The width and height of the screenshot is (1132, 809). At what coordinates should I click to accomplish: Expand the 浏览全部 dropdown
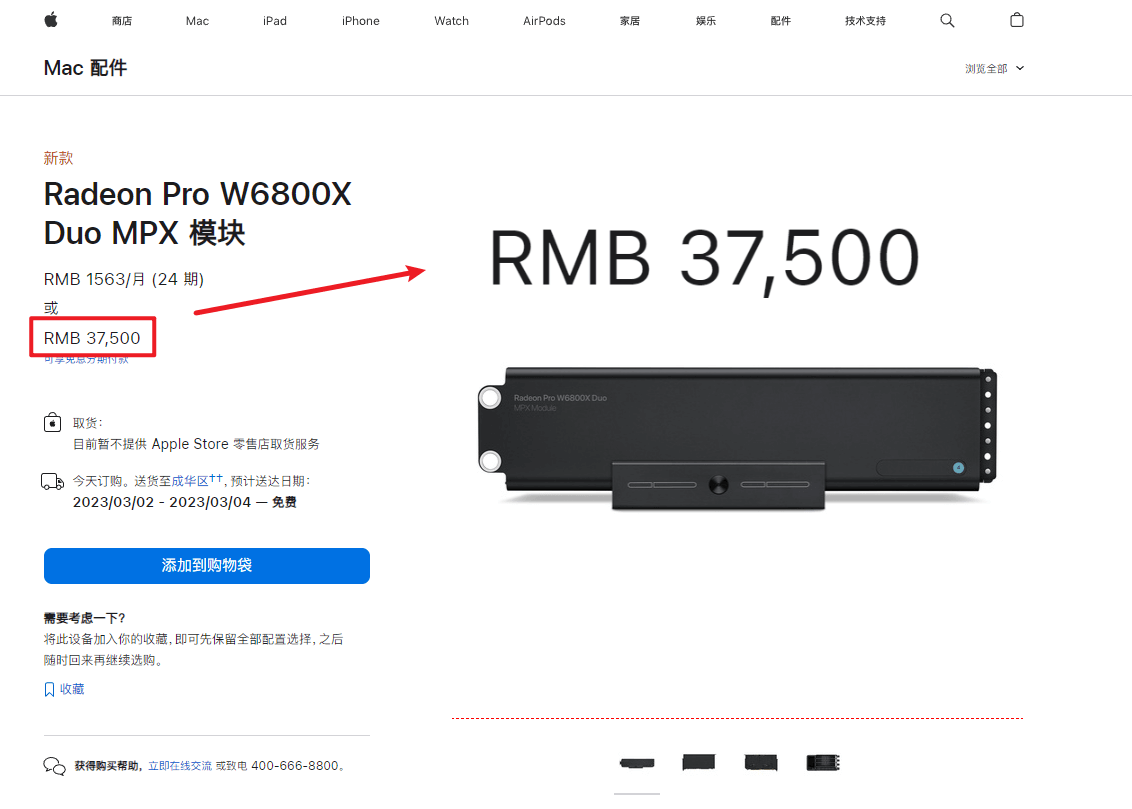(x=994, y=69)
